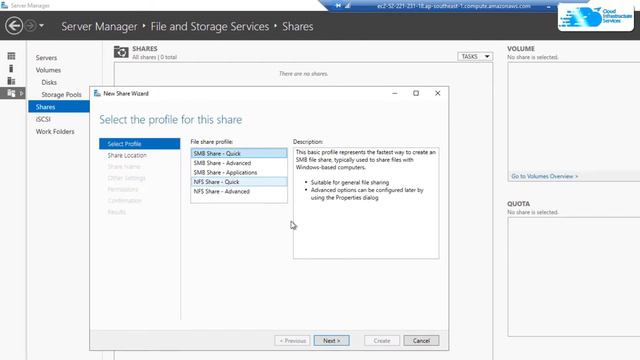Click the Shares tile icon
The height and width of the screenshot is (360, 640).
click(121, 52)
